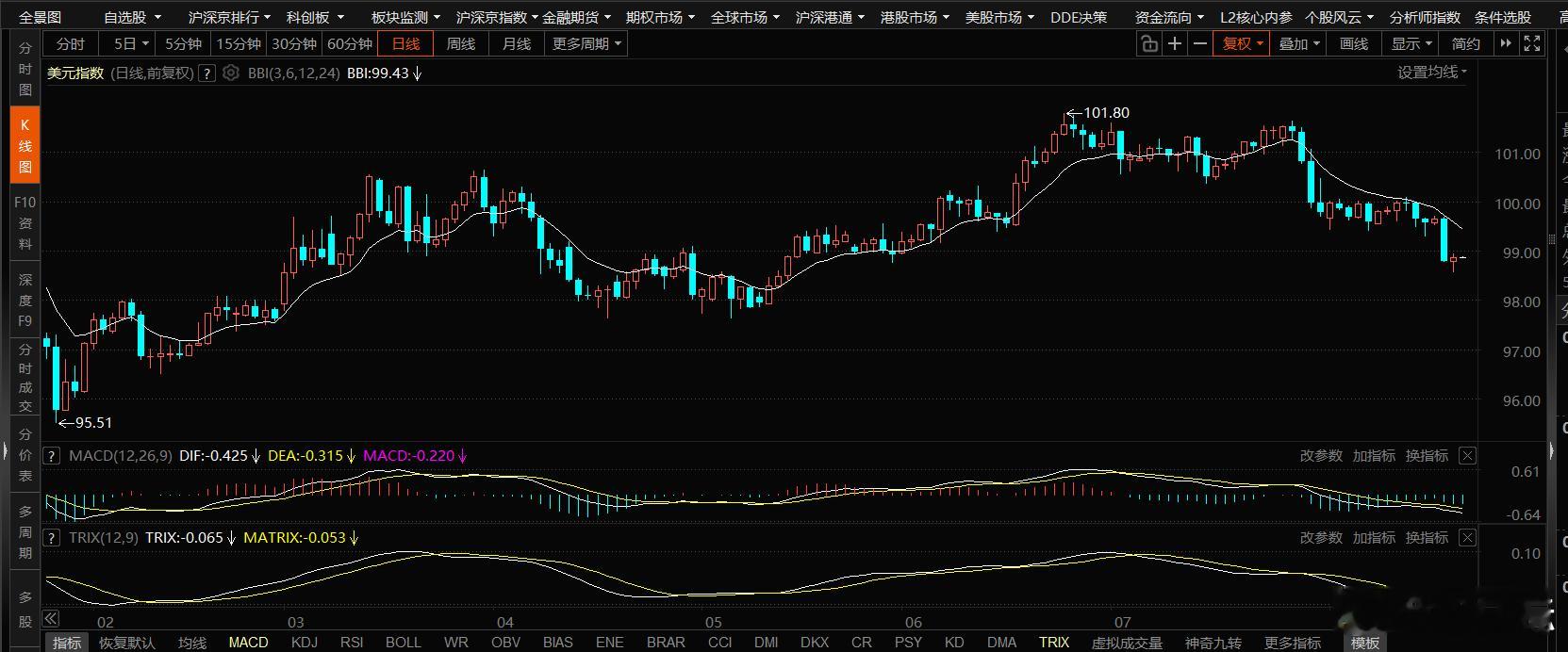Click the double-left arrow at bottom left
This screenshot has width=1568, height=652.
coord(51,619)
